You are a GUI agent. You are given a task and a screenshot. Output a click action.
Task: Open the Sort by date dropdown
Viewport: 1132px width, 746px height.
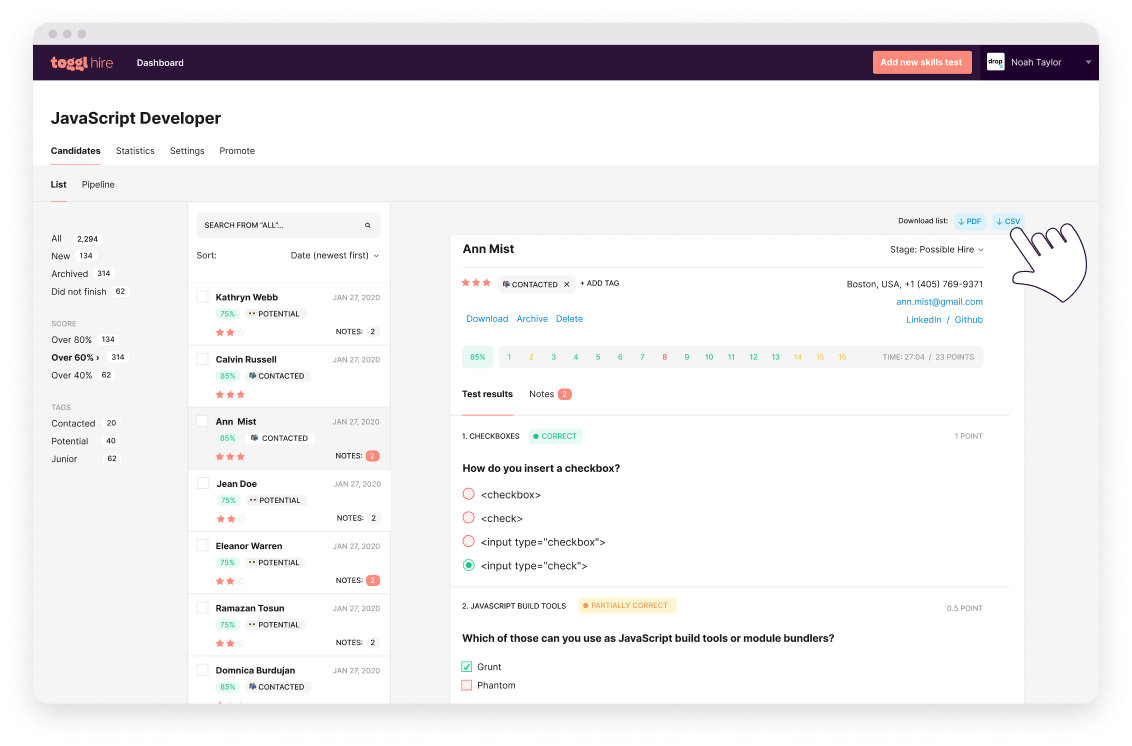(x=335, y=256)
